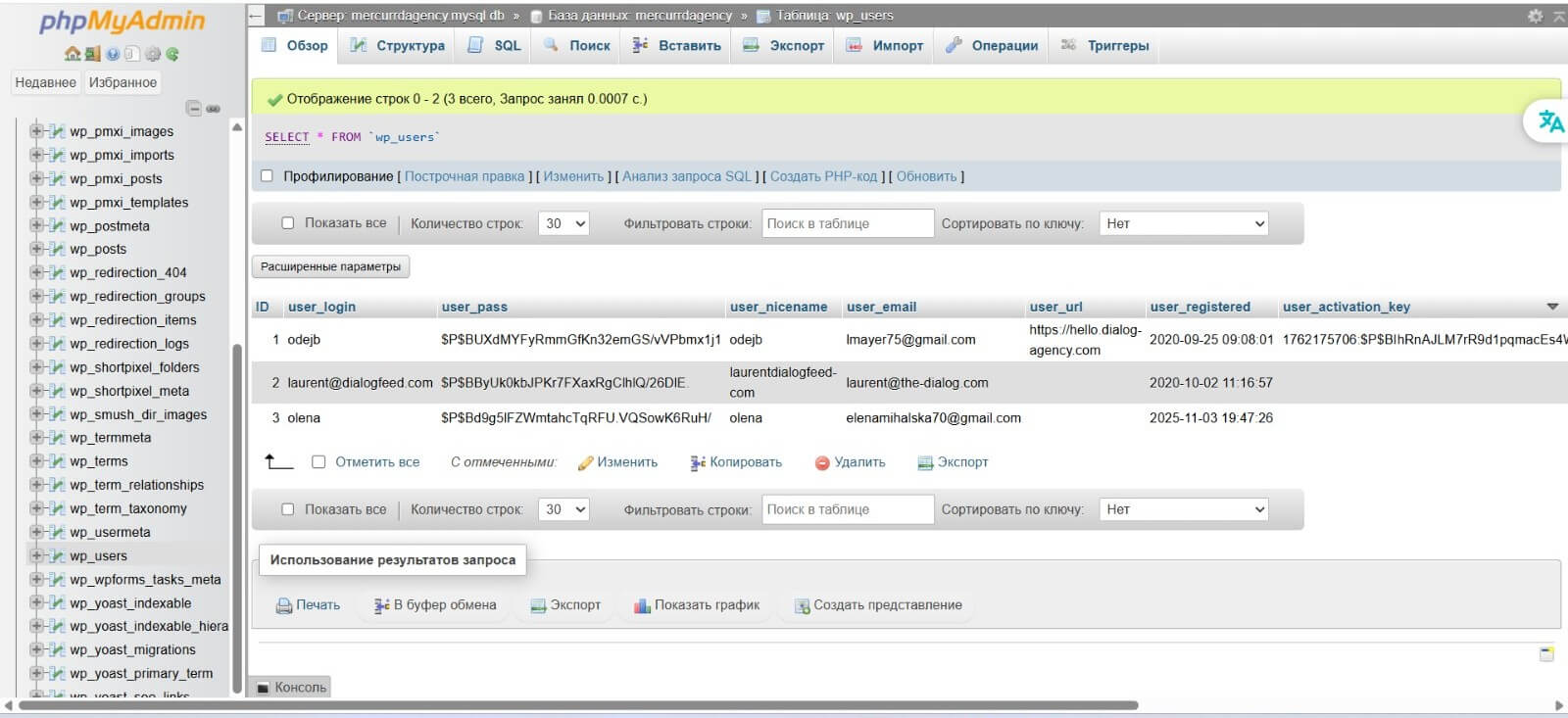Open the Экспорт tab in the top menu
The image size is (1568, 718).
[784, 45]
